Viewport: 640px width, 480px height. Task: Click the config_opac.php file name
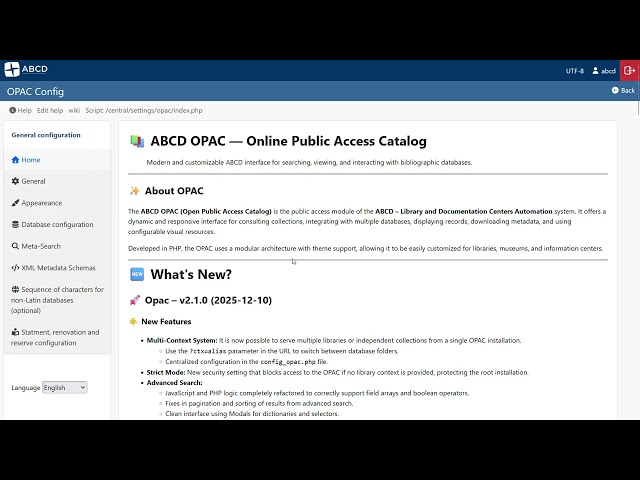point(288,362)
